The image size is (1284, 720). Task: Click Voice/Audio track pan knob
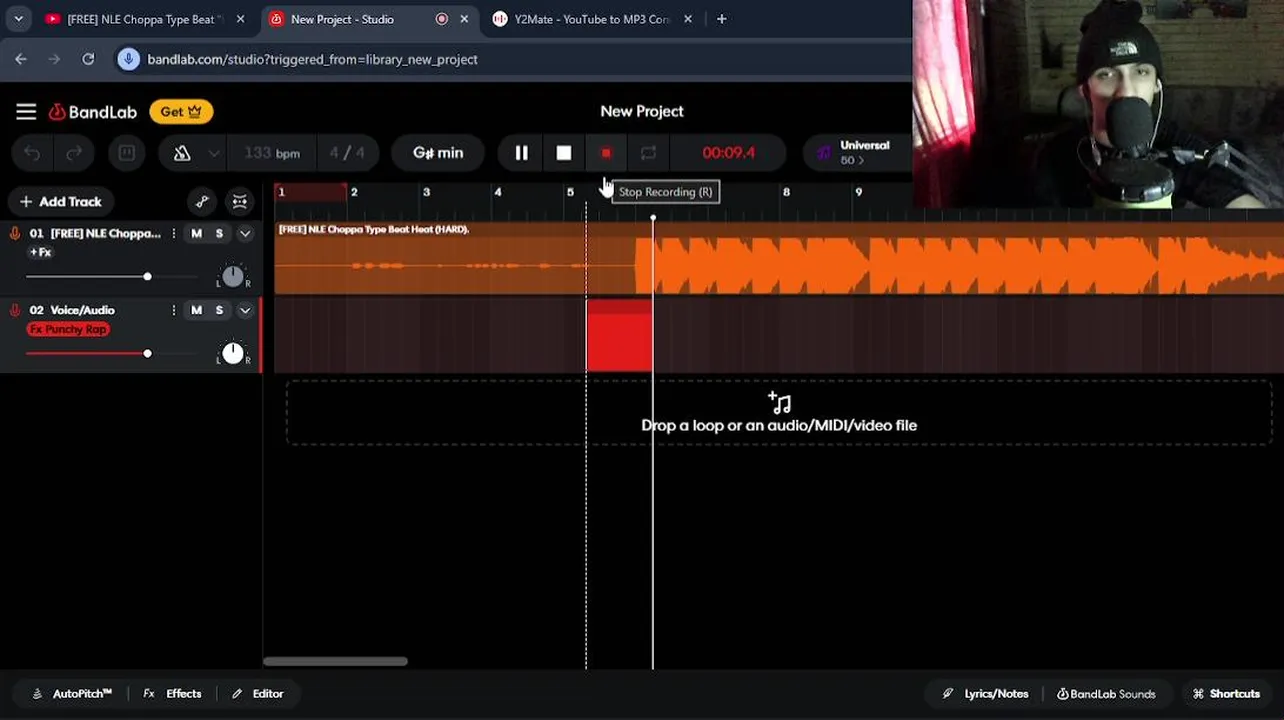pos(233,353)
